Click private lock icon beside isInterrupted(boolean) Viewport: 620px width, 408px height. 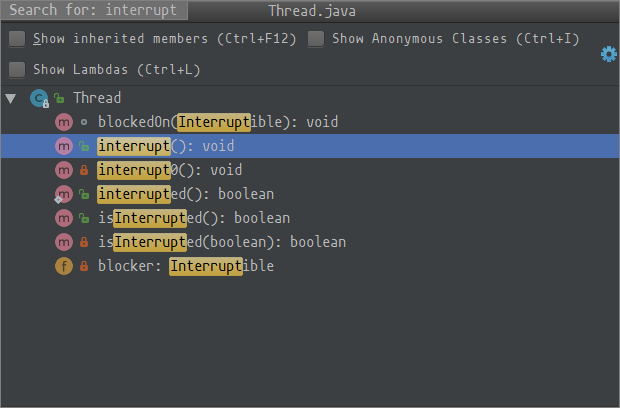[84, 242]
